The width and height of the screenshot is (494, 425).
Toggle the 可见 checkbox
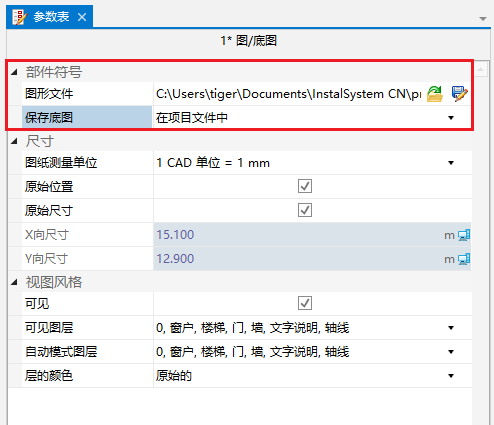click(x=305, y=303)
